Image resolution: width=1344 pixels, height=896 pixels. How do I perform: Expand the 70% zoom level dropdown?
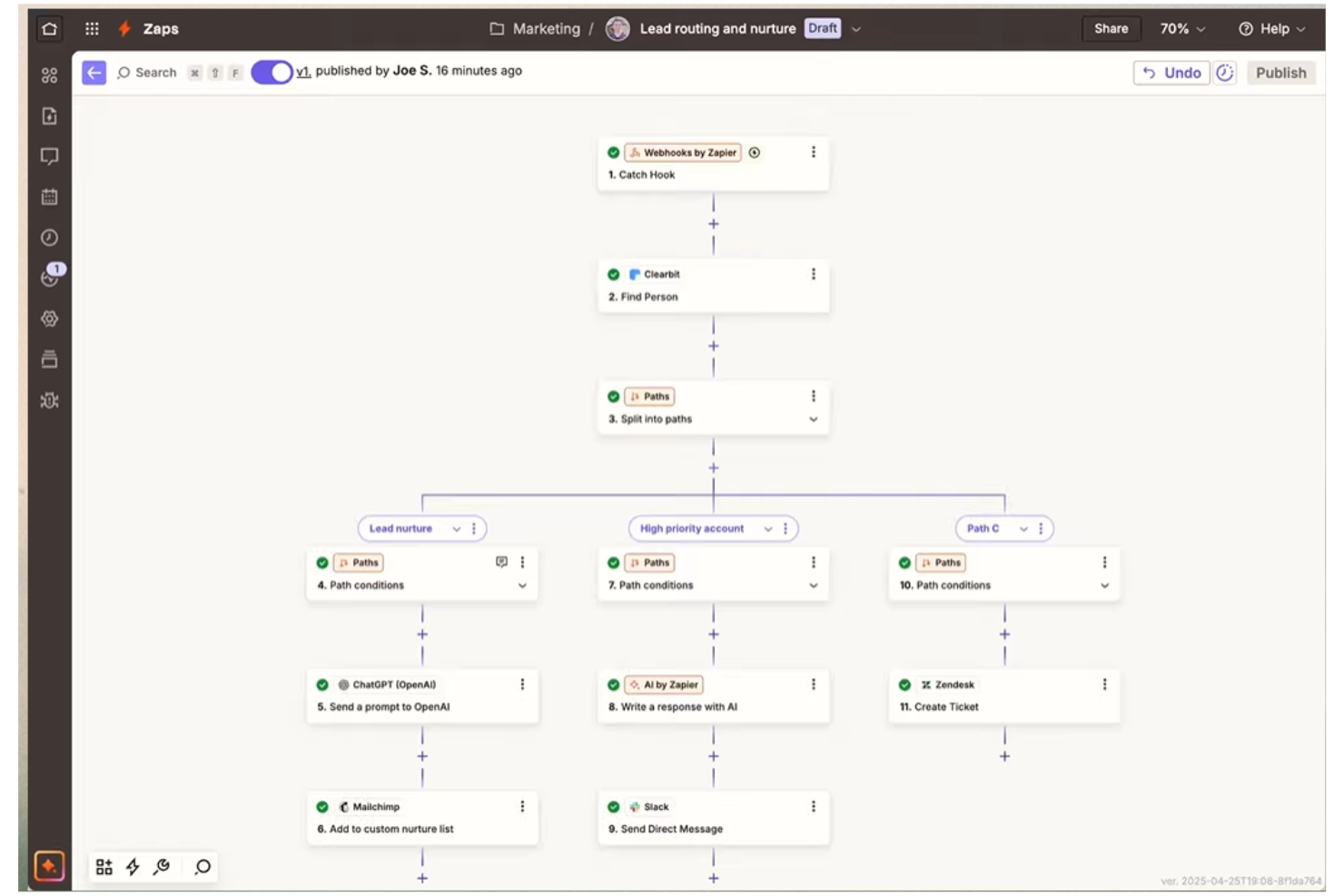[1182, 28]
